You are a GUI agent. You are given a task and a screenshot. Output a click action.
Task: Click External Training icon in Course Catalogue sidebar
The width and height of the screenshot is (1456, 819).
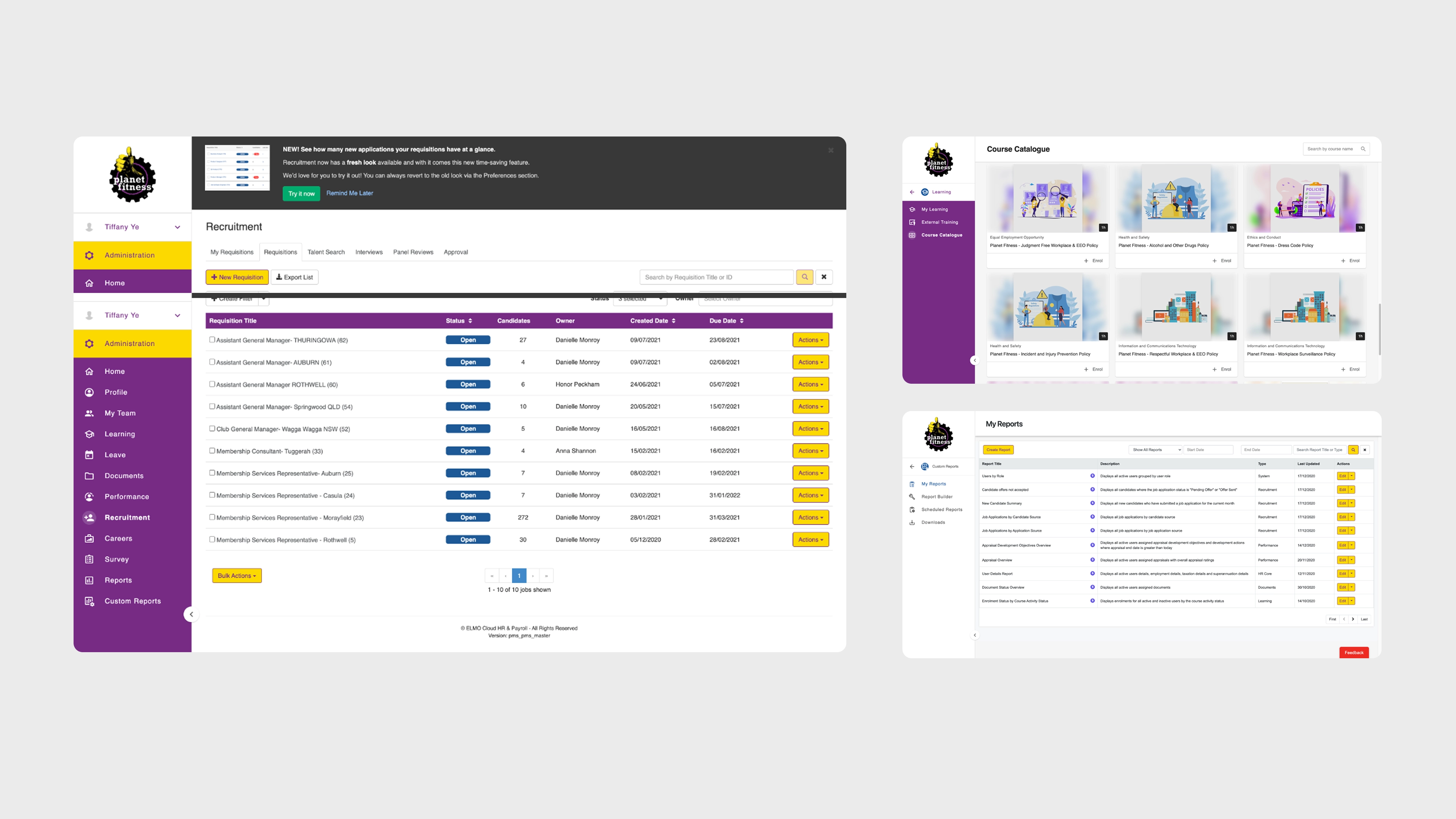point(912,222)
